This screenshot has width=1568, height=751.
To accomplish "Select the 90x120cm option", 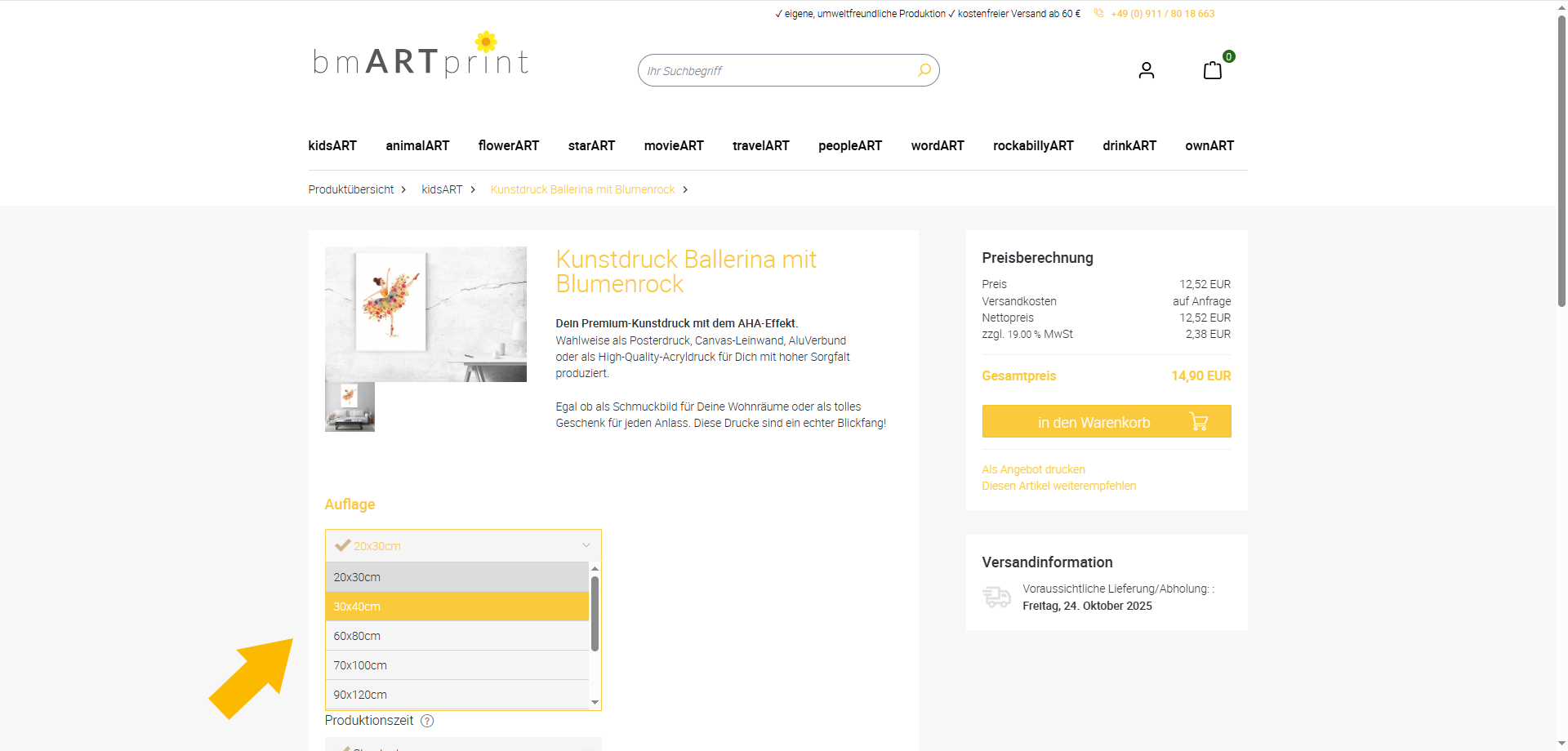I will pyautogui.click(x=457, y=695).
